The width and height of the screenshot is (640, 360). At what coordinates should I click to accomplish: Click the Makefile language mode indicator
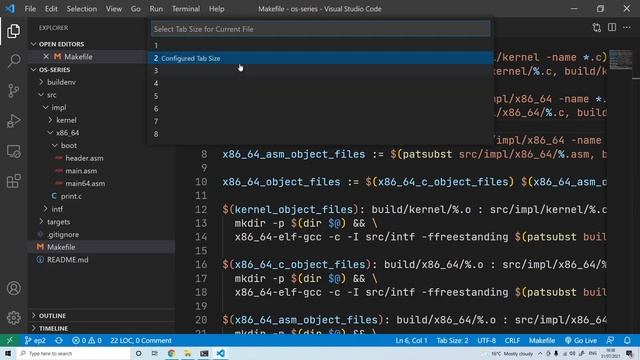click(542, 340)
